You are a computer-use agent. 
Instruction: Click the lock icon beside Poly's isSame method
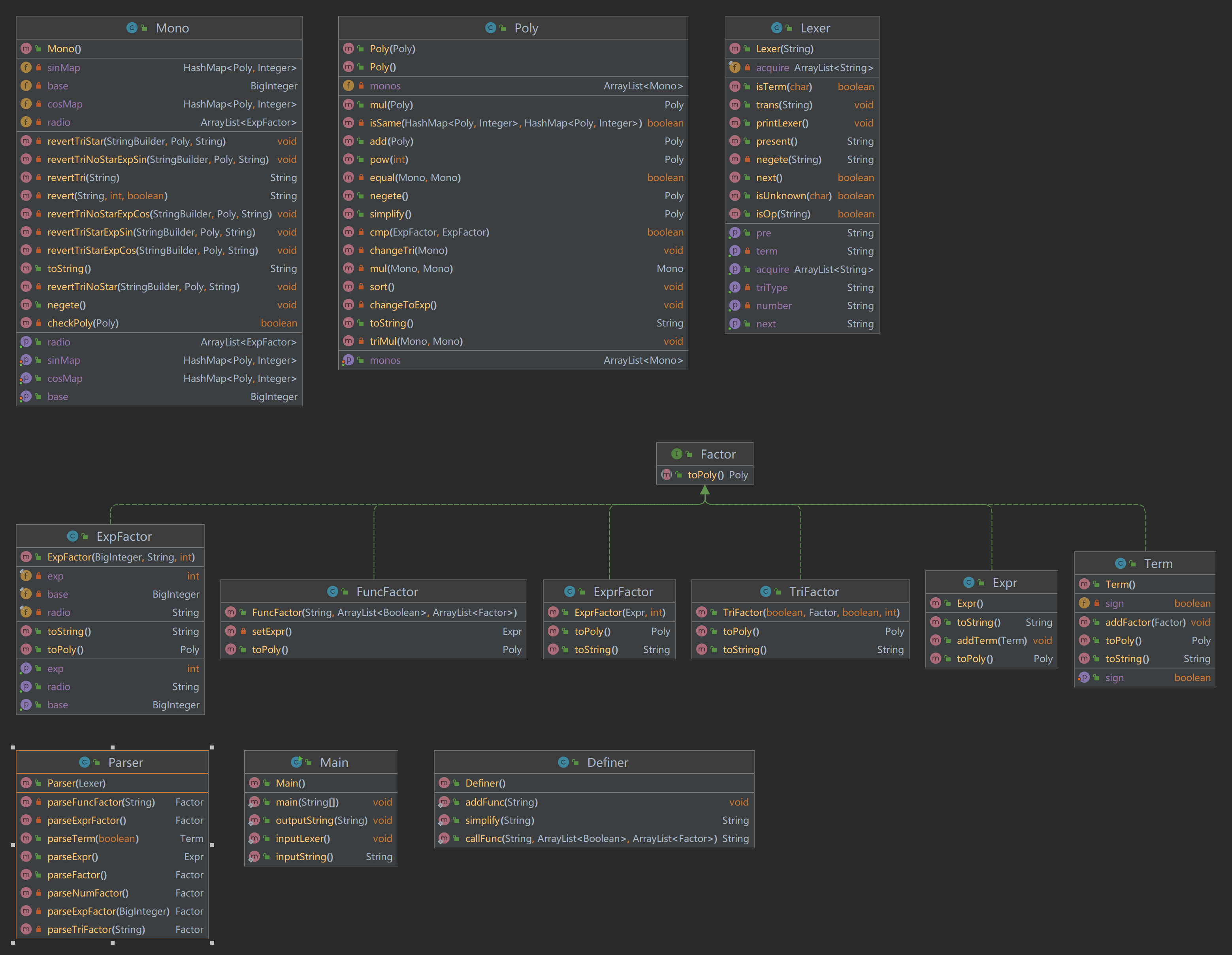[x=361, y=123]
